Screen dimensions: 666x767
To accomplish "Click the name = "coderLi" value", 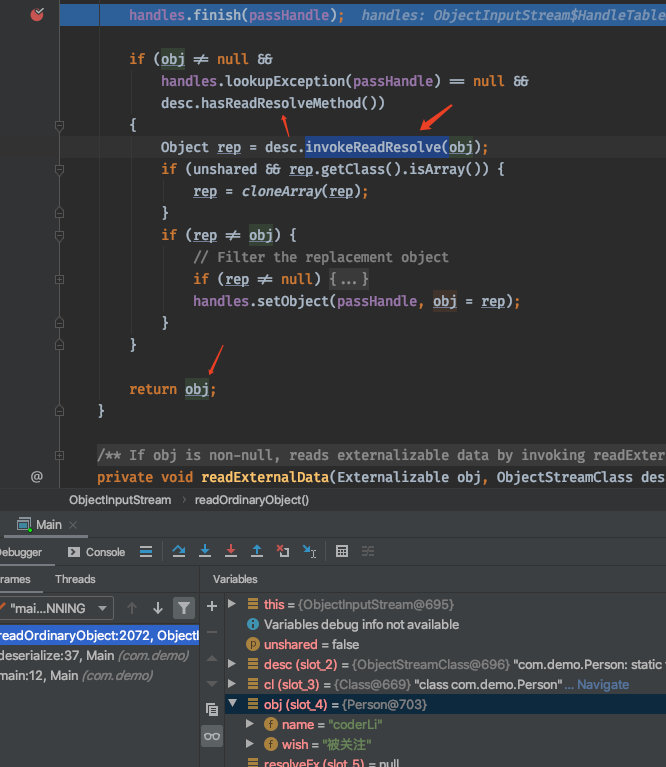I will click(355, 724).
